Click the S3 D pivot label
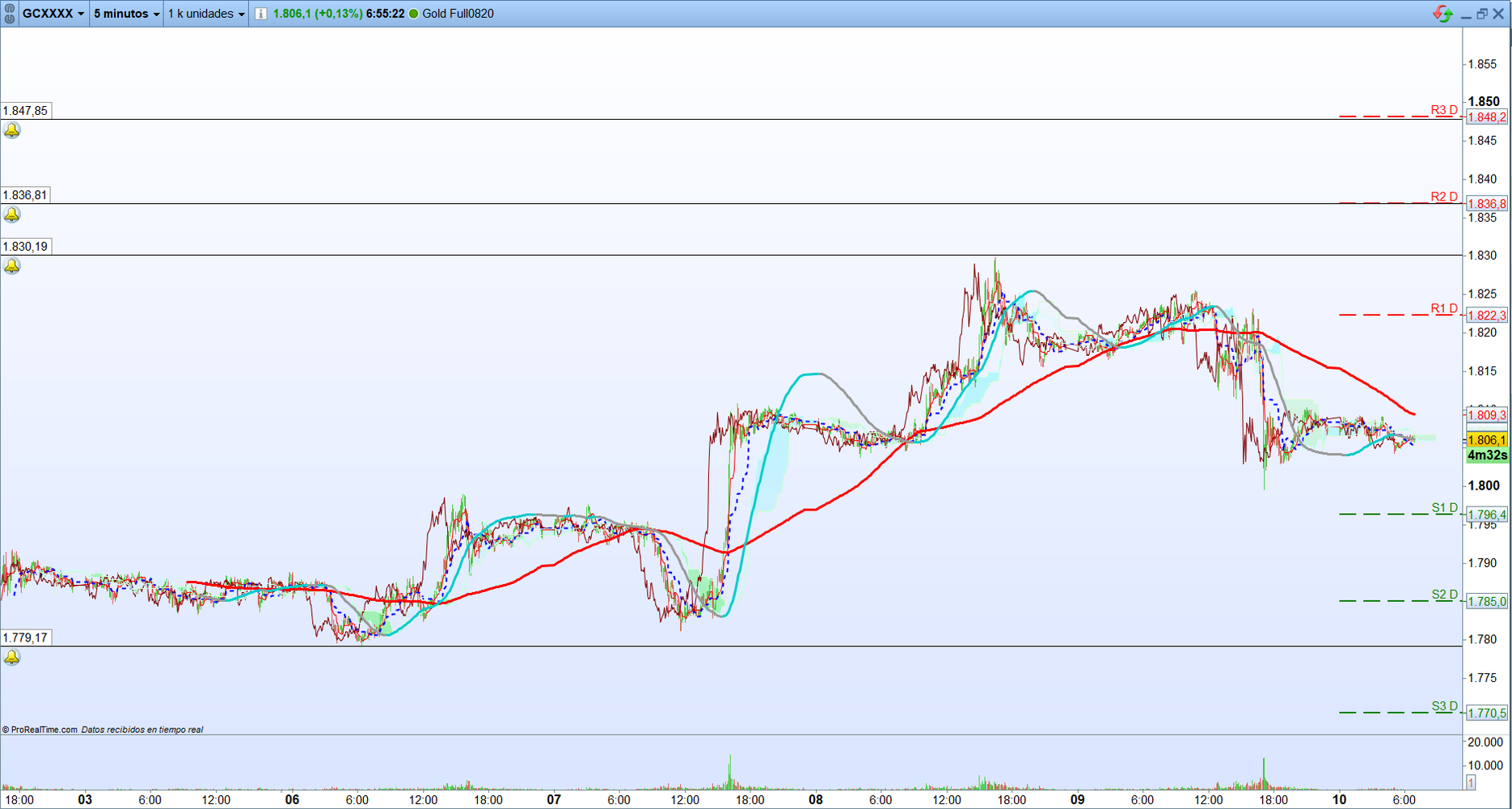Screen dimensions: 1512x809 tap(1445, 706)
